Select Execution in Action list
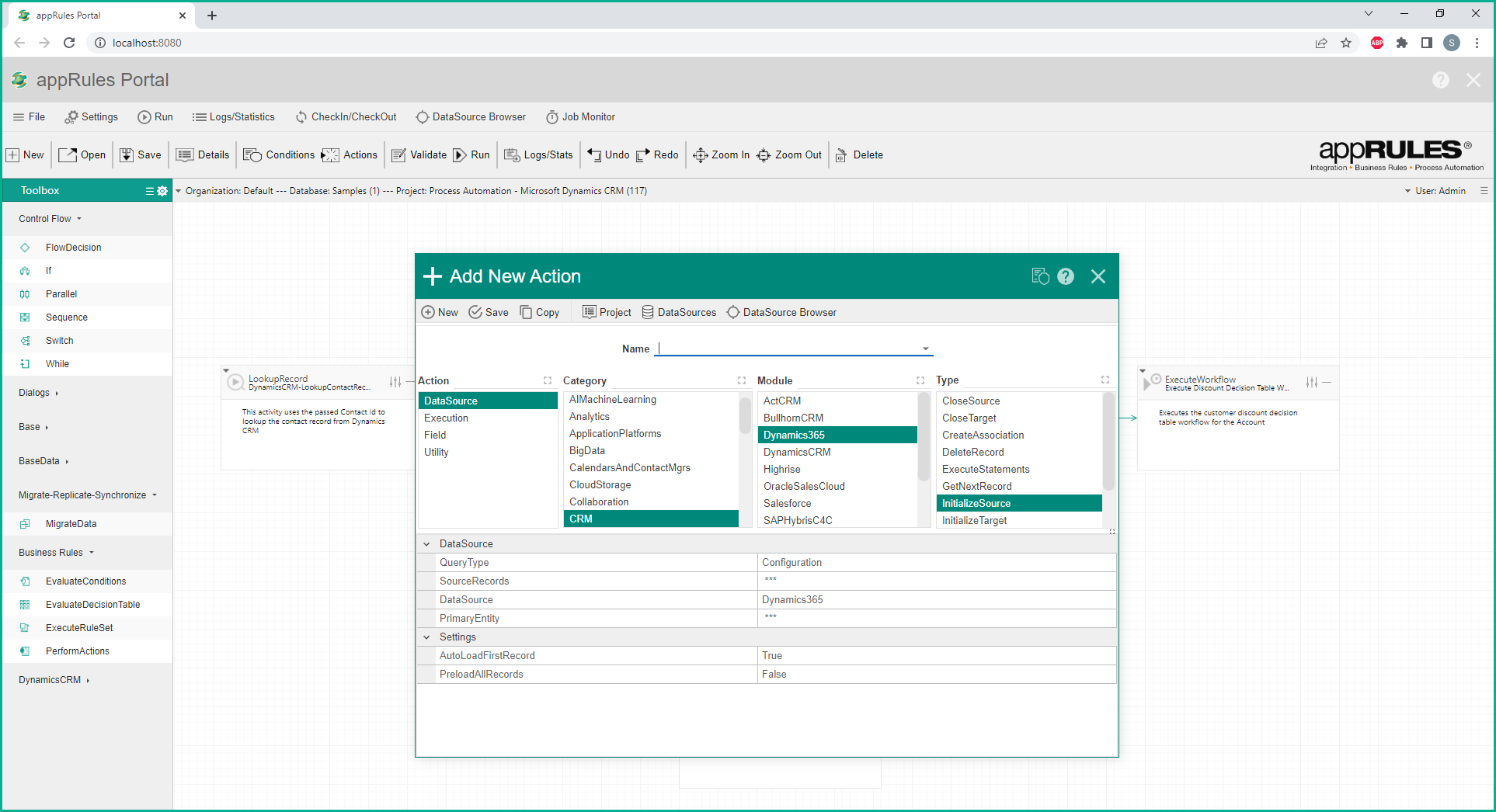 click(x=447, y=418)
